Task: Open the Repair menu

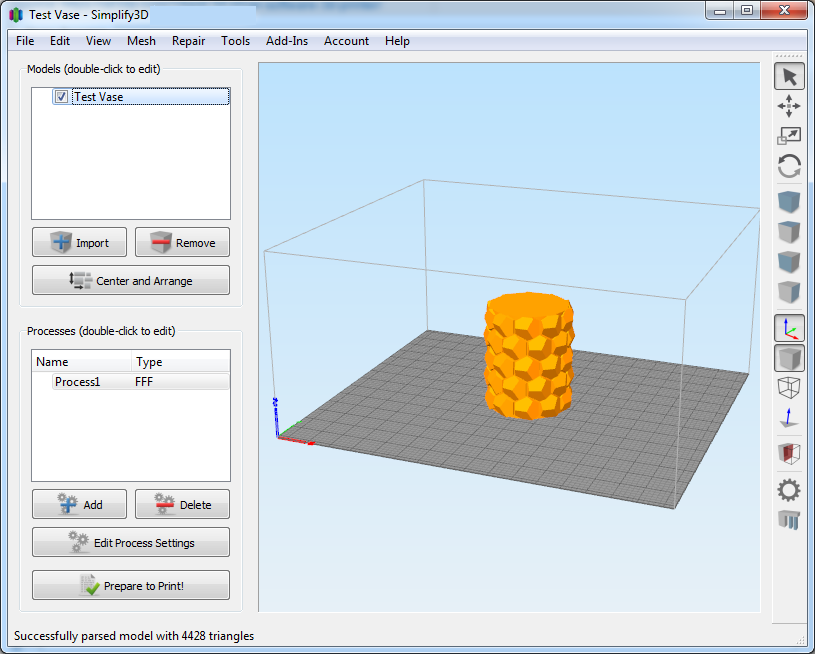Action: point(189,41)
